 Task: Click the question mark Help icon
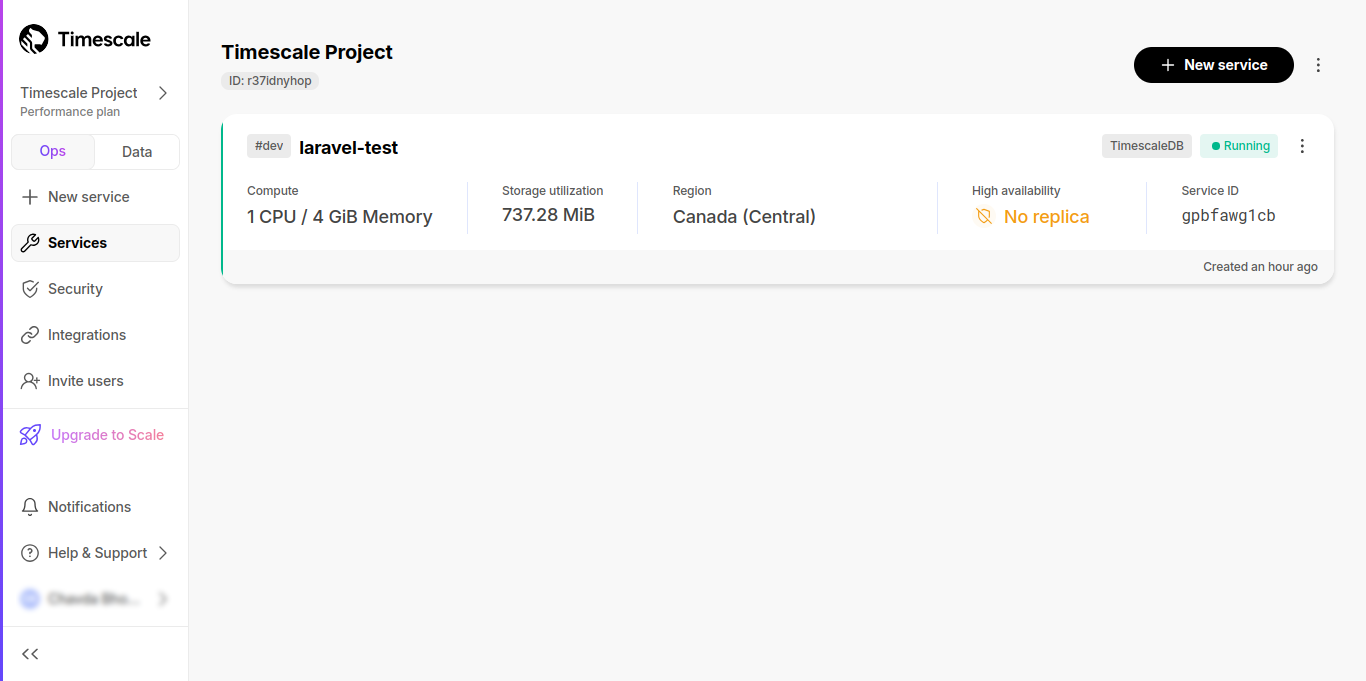click(30, 553)
